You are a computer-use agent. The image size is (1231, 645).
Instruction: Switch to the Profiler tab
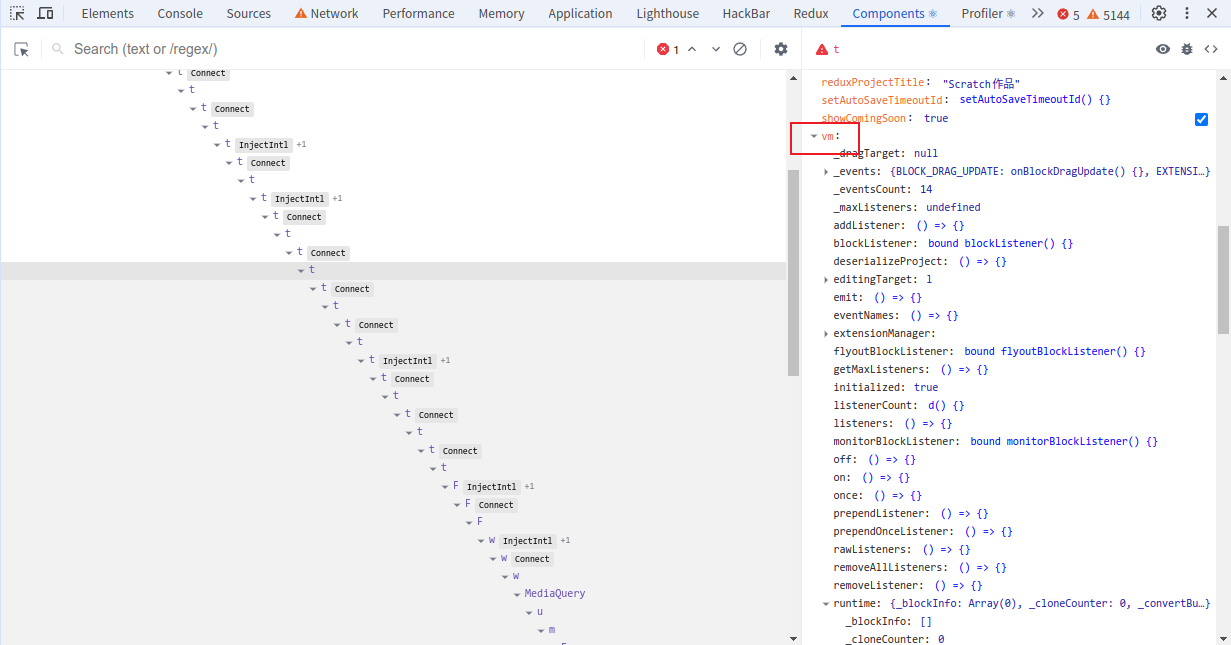(983, 13)
